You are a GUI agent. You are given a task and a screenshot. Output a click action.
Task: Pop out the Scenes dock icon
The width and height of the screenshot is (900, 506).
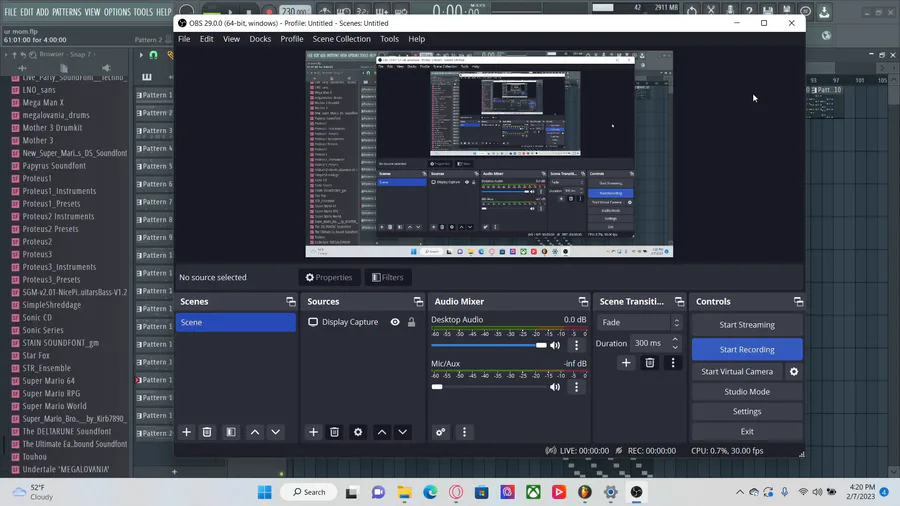pos(291,302)
